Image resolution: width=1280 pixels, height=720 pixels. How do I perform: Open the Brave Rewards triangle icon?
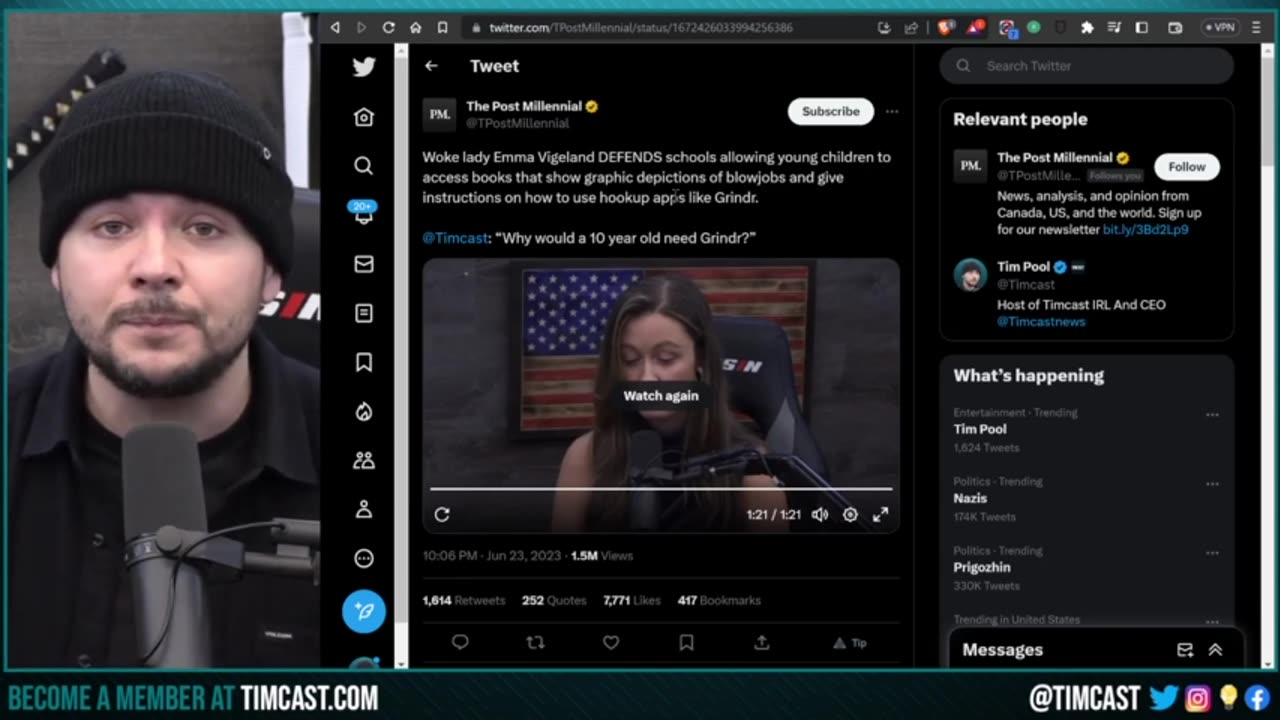[x=974, y=27]
